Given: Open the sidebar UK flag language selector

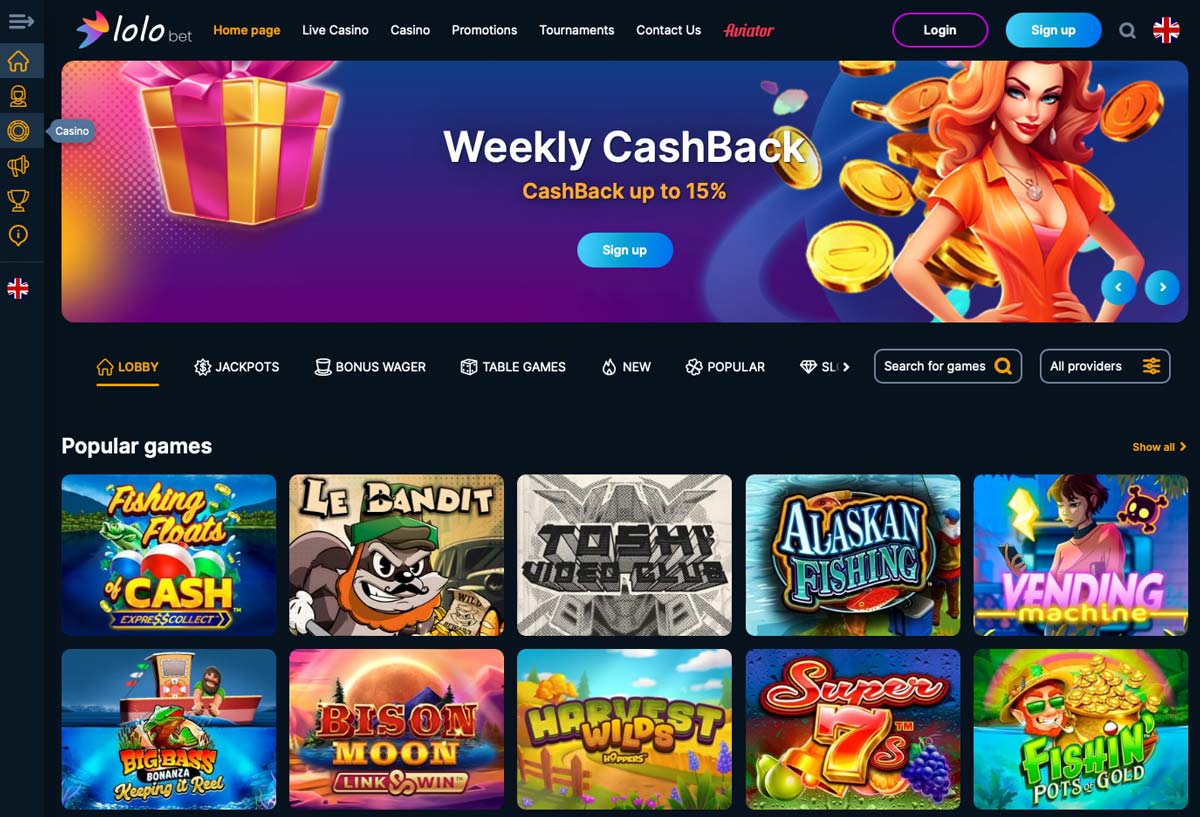Looking at the screenshot, I should coord(18,289).
